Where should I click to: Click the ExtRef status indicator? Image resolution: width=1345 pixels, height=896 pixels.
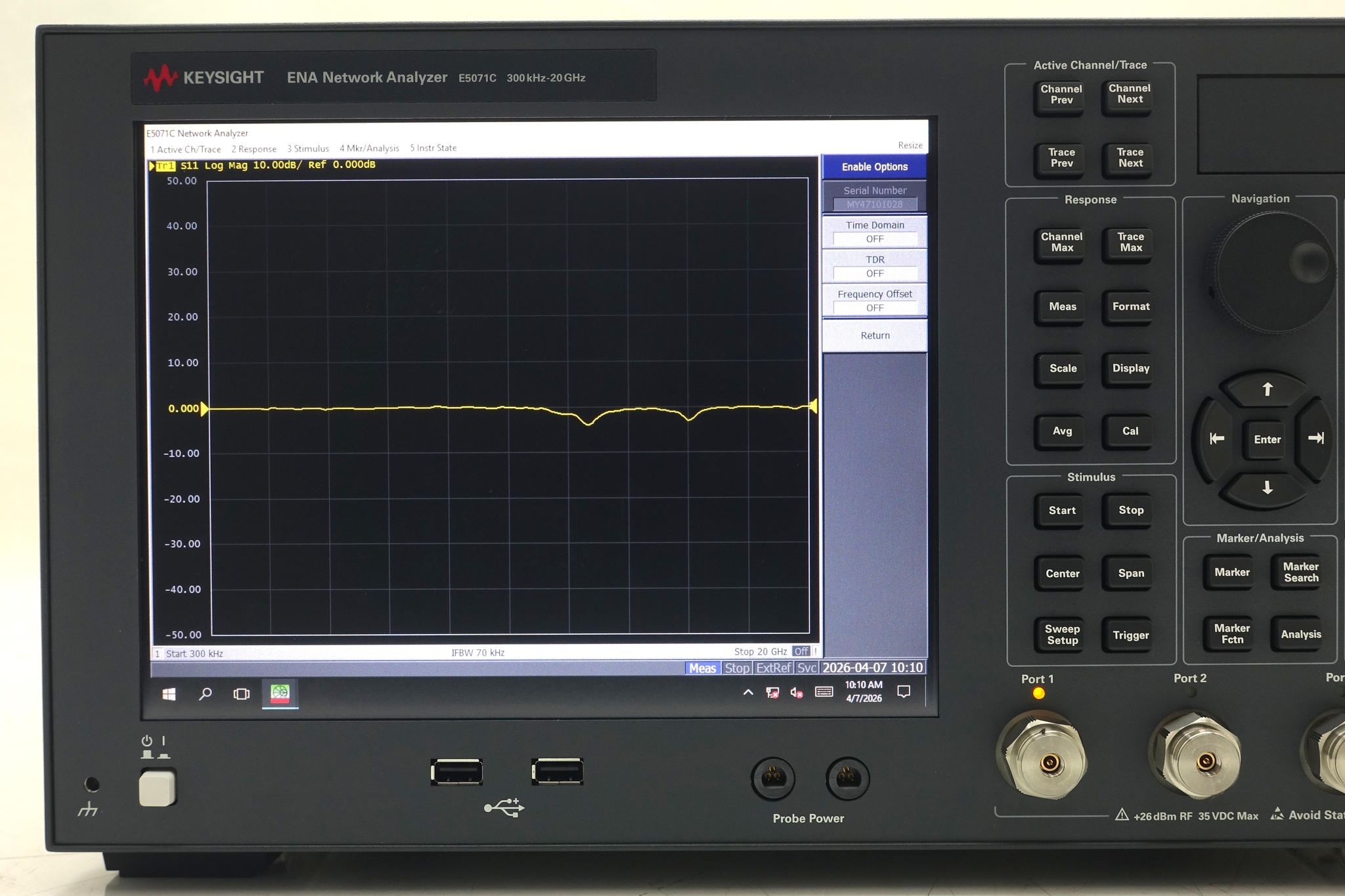773,668
